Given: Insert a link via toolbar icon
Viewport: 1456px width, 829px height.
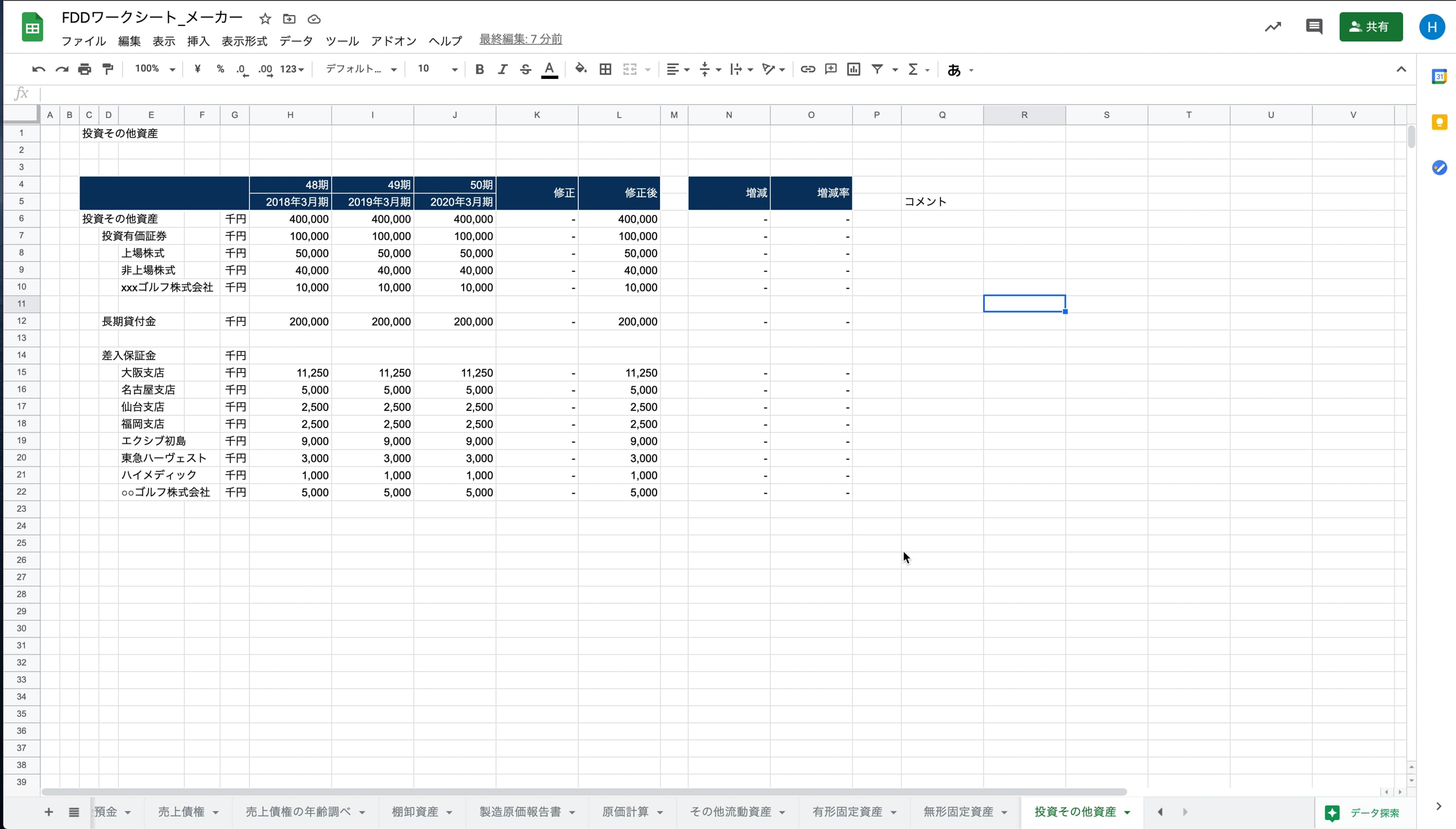Looking at the screenshot, I should (807, 69).
